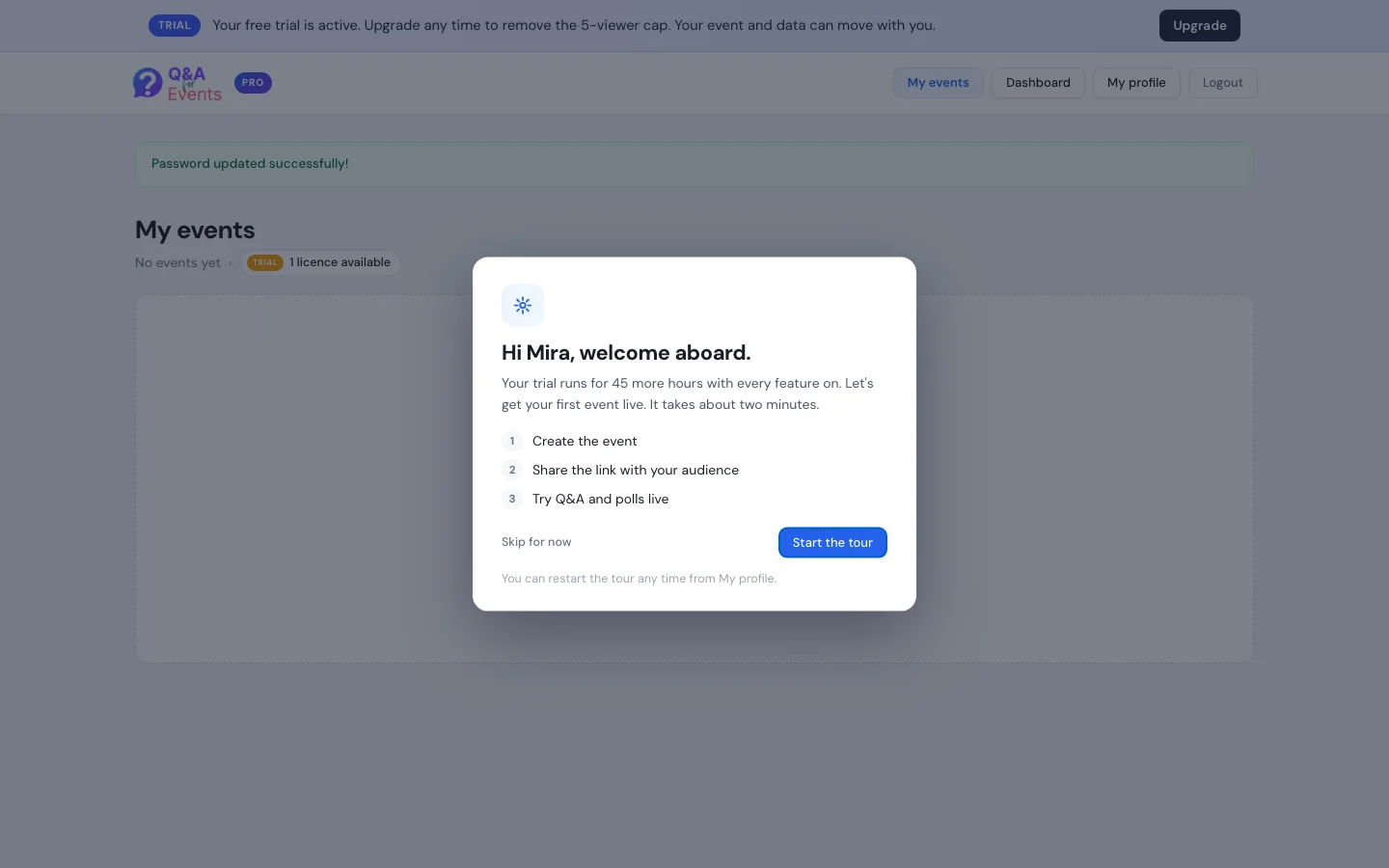Image resolution: width=1389 pixels, height=868 pixels.
Task: Click 'Try Q&A and polls live'
Action: (600, 499)
